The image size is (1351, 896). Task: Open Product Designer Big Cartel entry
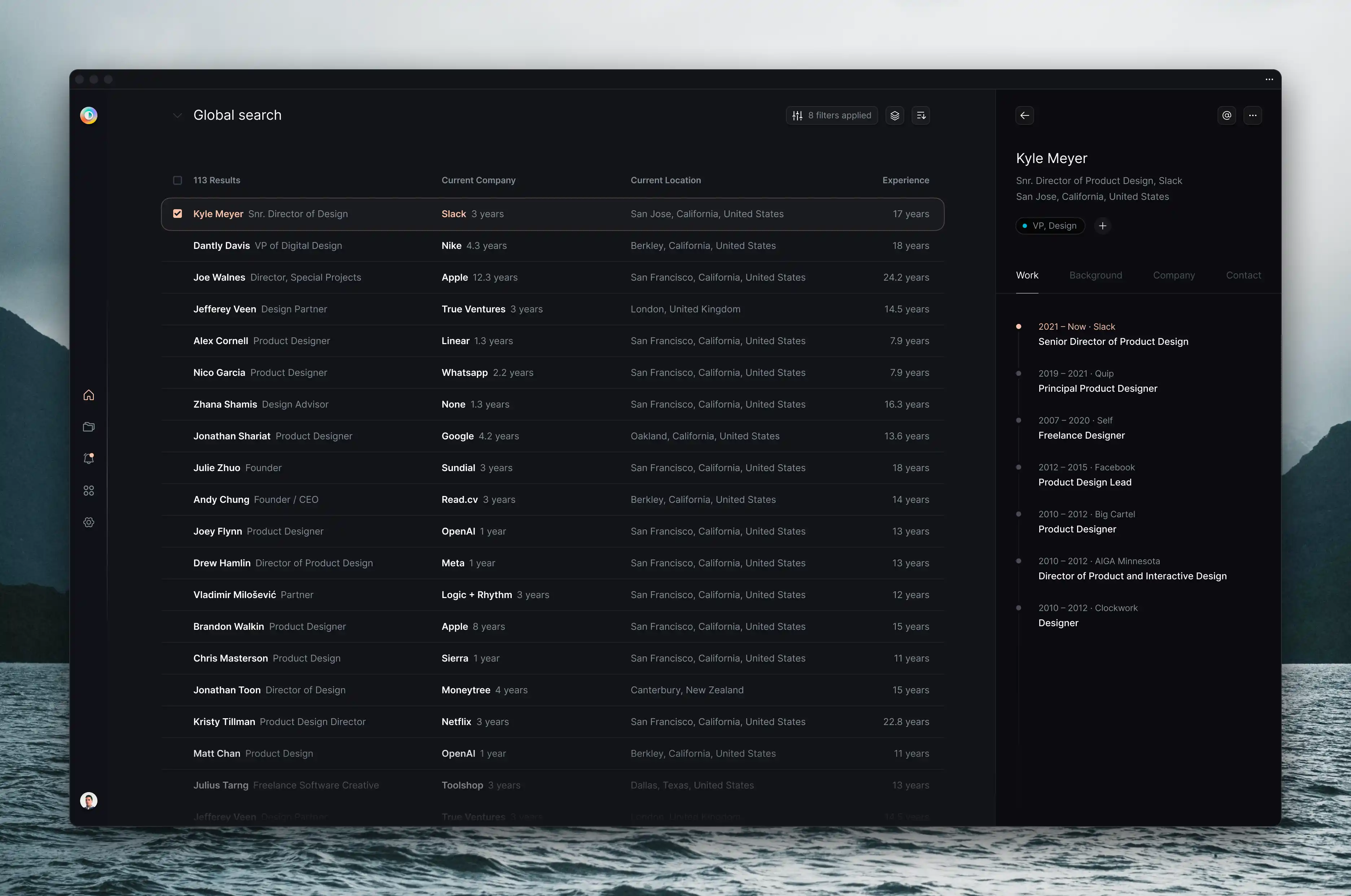(1087, 522)
